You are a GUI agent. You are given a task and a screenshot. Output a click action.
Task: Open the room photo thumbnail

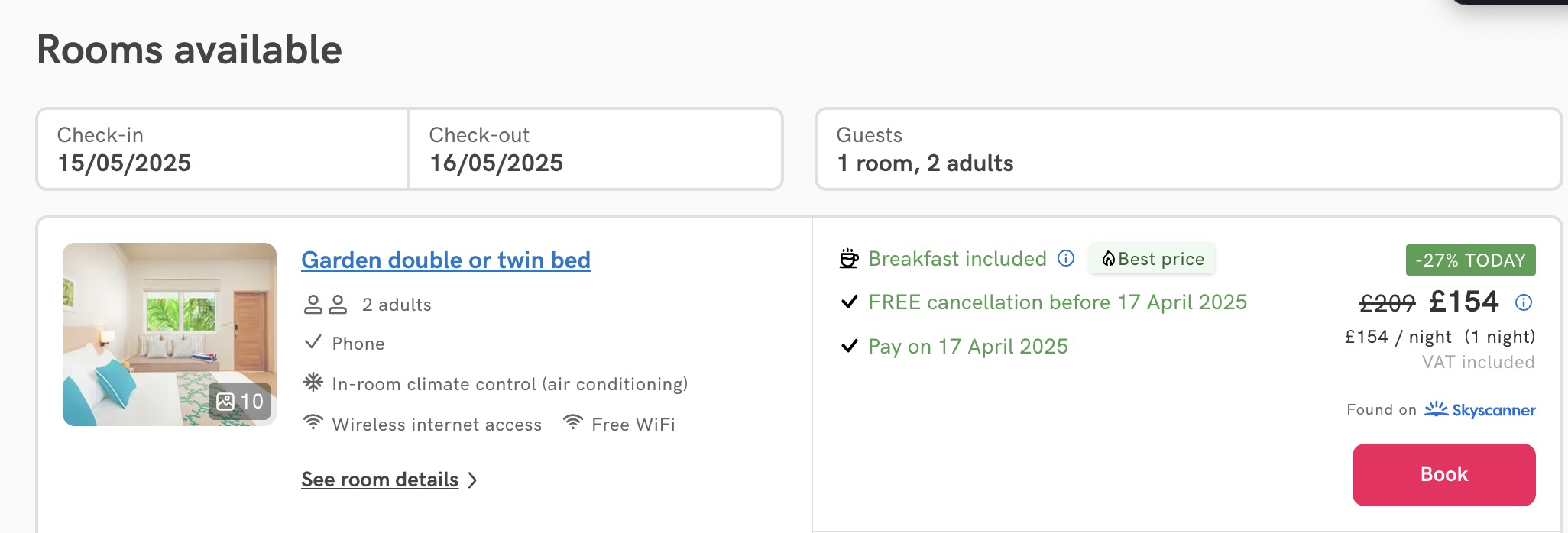[170, 334]
